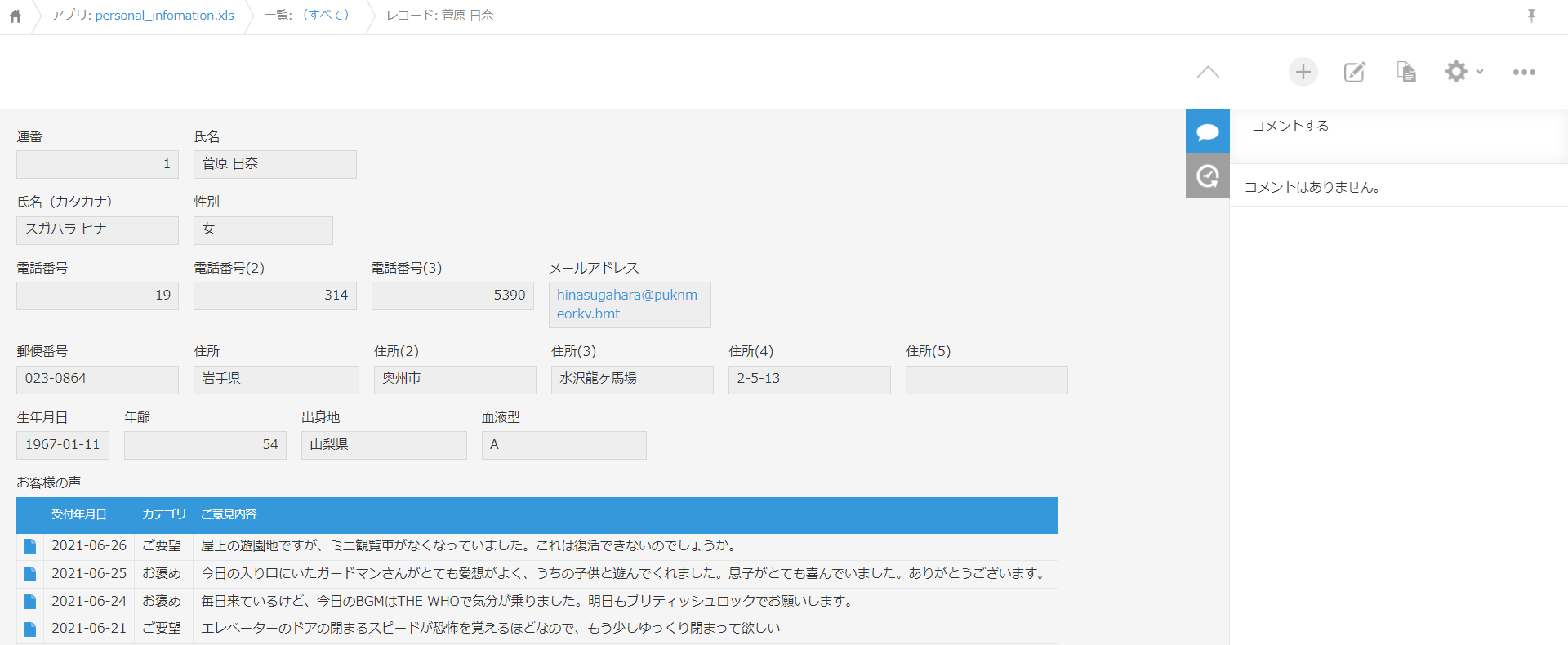This screenshot has width=1568, height=645.
Task: Click the お客様の声 table label
Action: (49, 483)
